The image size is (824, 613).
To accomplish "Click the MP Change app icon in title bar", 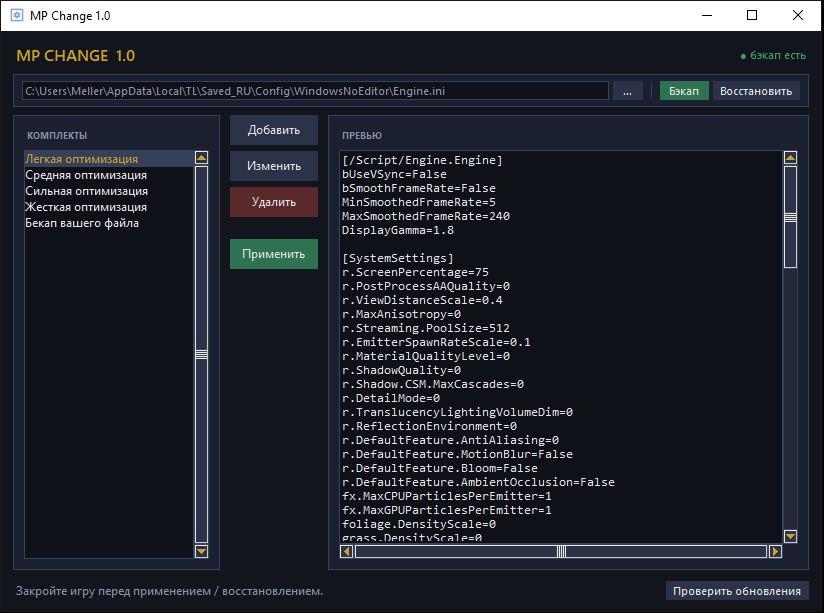I will pos(17,15).
